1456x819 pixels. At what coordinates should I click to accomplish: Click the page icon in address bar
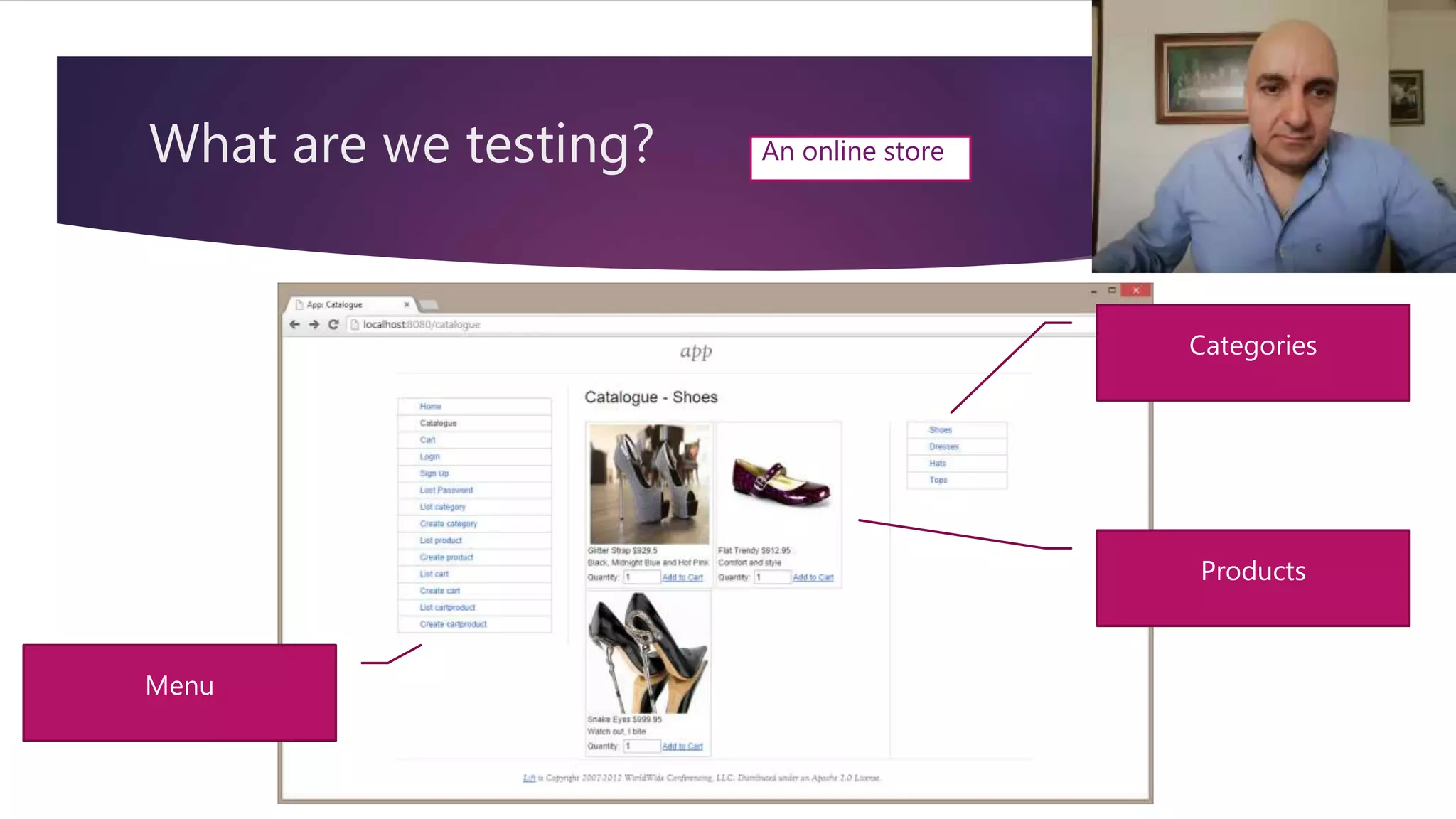(x=354, y=324)
